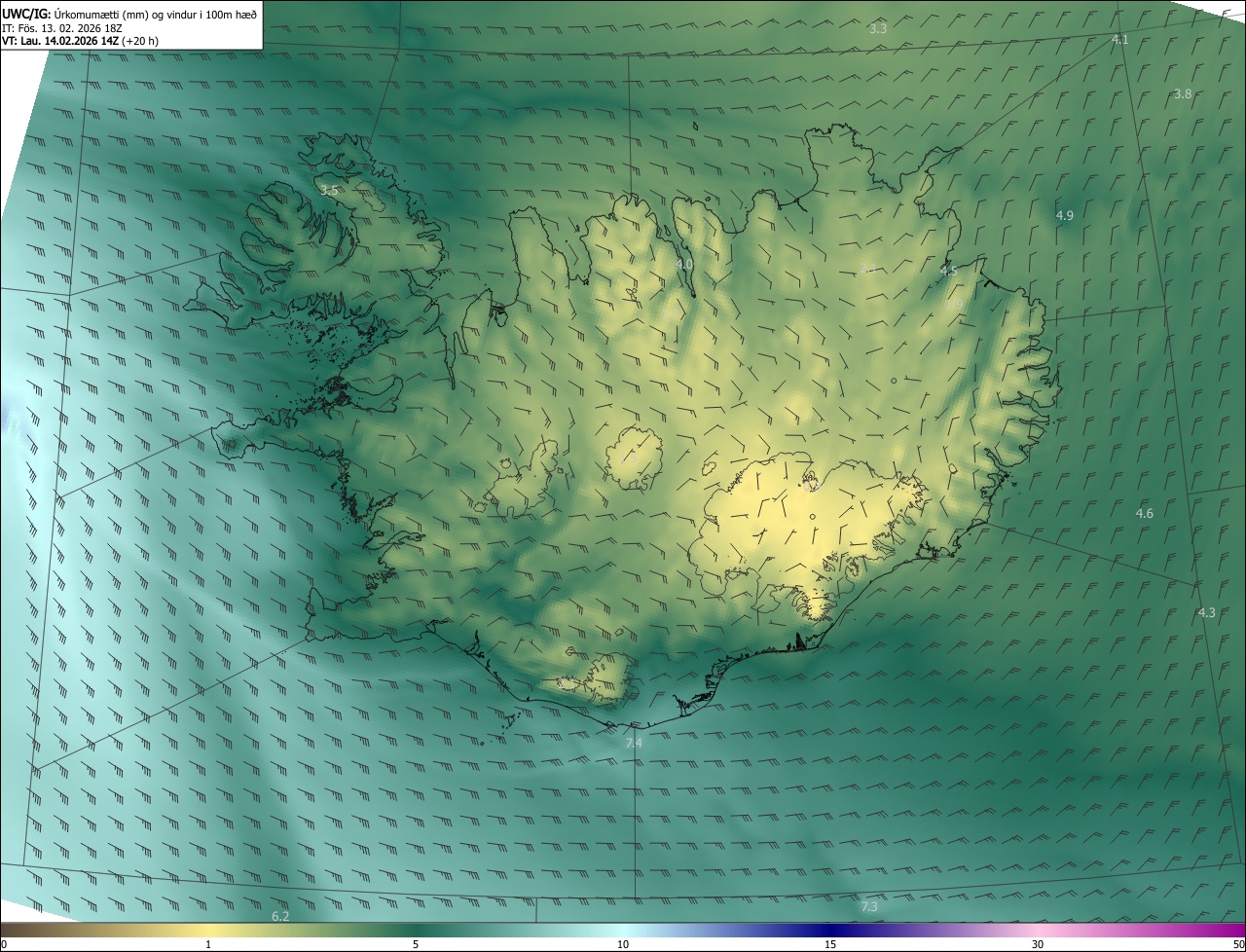1246x952 pixels.
Task: Click the map value label '4.9'
Action: [x=1064, y=215]
